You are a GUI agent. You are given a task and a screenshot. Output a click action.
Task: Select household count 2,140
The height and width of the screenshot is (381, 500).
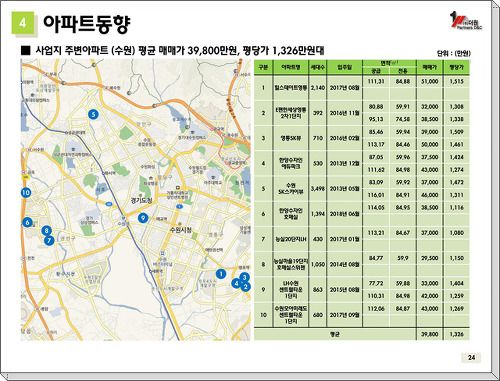pos(318,88)
